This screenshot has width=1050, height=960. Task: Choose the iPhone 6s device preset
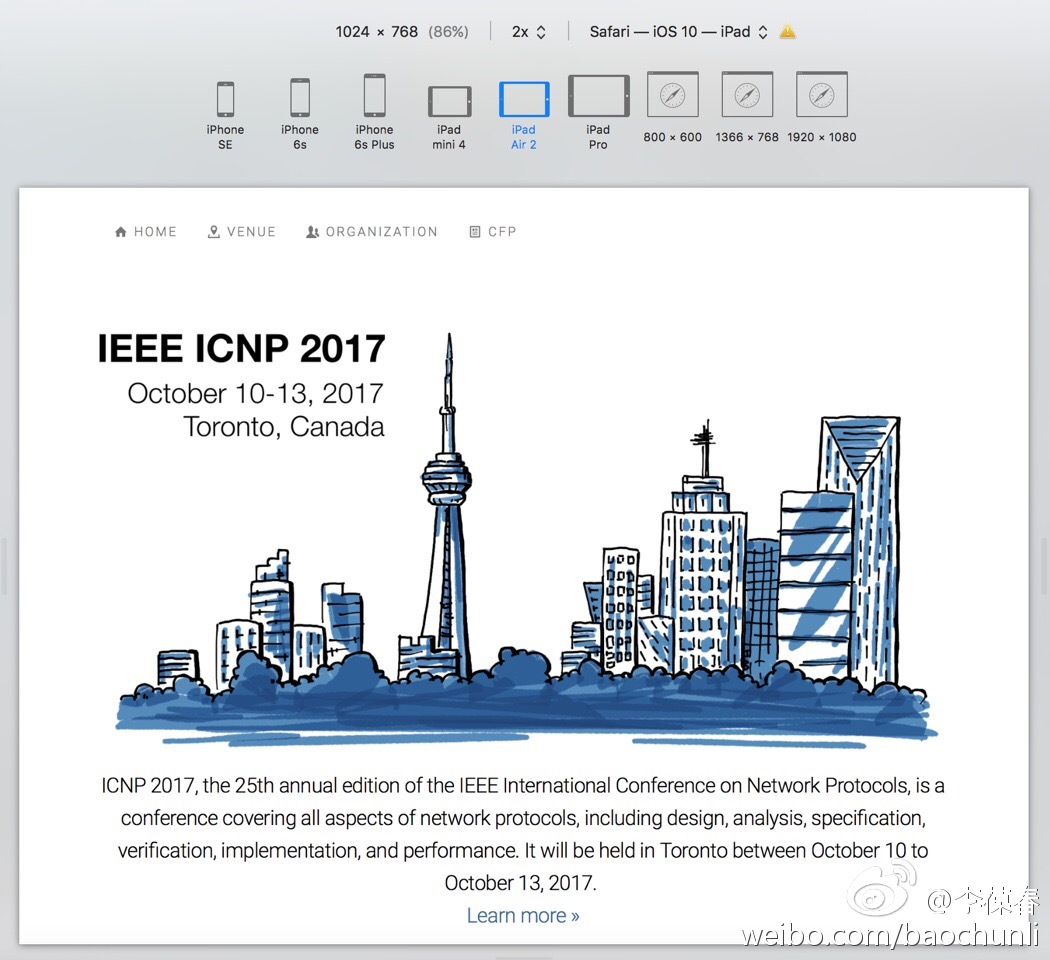(299, 98)
